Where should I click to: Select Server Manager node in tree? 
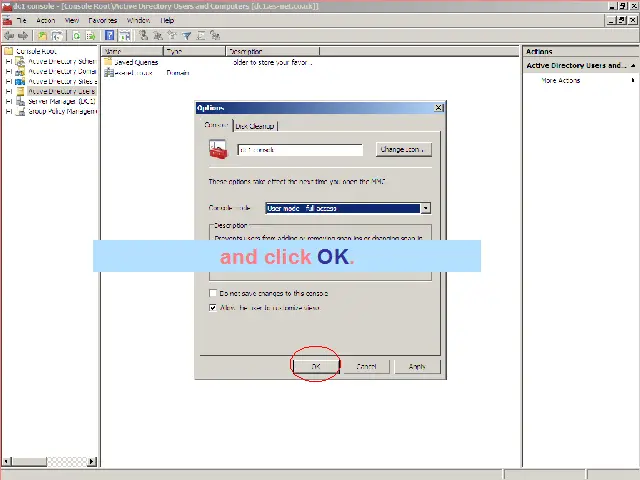pos(60,101)
